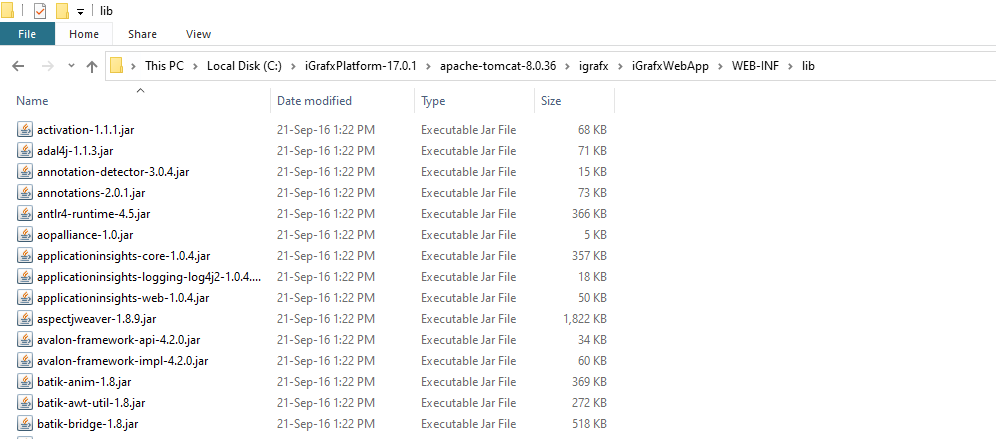Click the New folder icon in title bar
Screen dimensions: 996x439
(62, 11)
